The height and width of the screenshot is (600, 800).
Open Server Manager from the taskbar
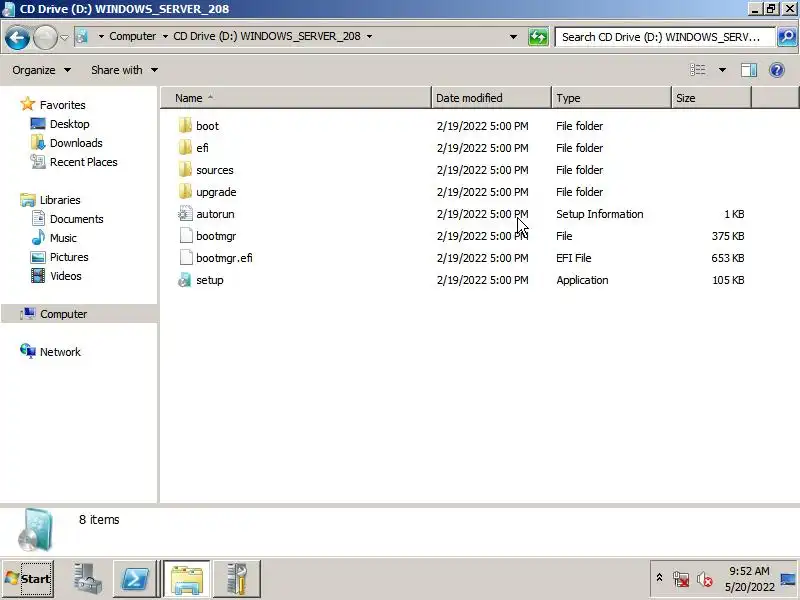pos(87,579)
